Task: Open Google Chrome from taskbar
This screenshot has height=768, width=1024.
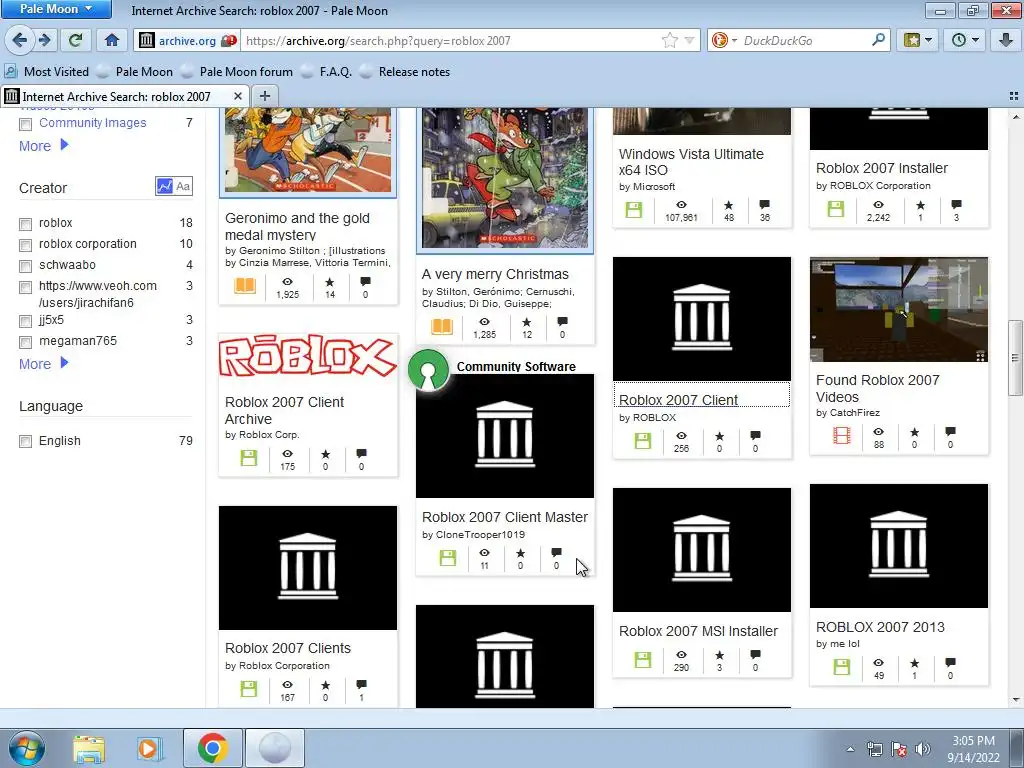Action: tap(212, 749)
